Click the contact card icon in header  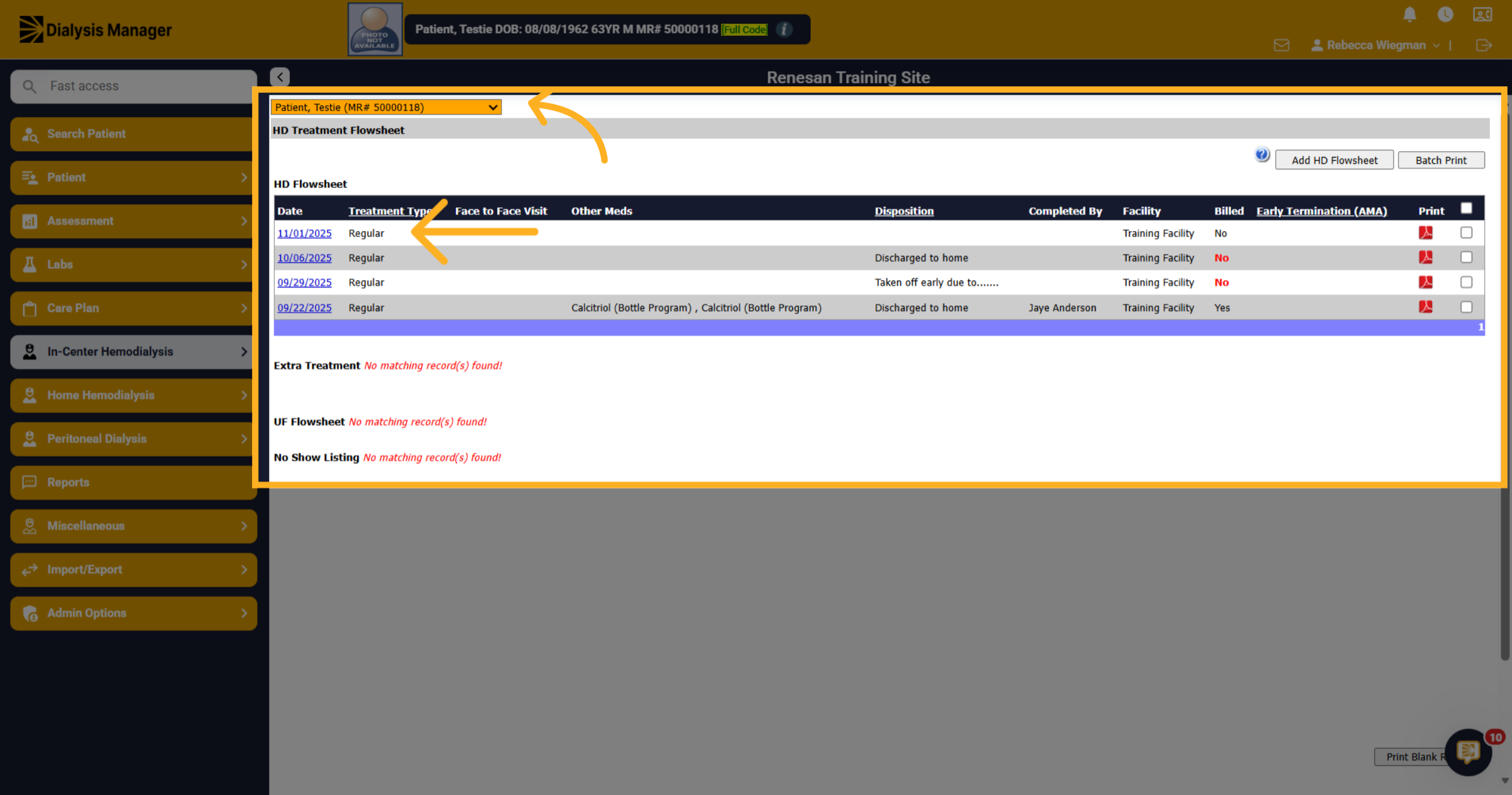pos(1482,14)
